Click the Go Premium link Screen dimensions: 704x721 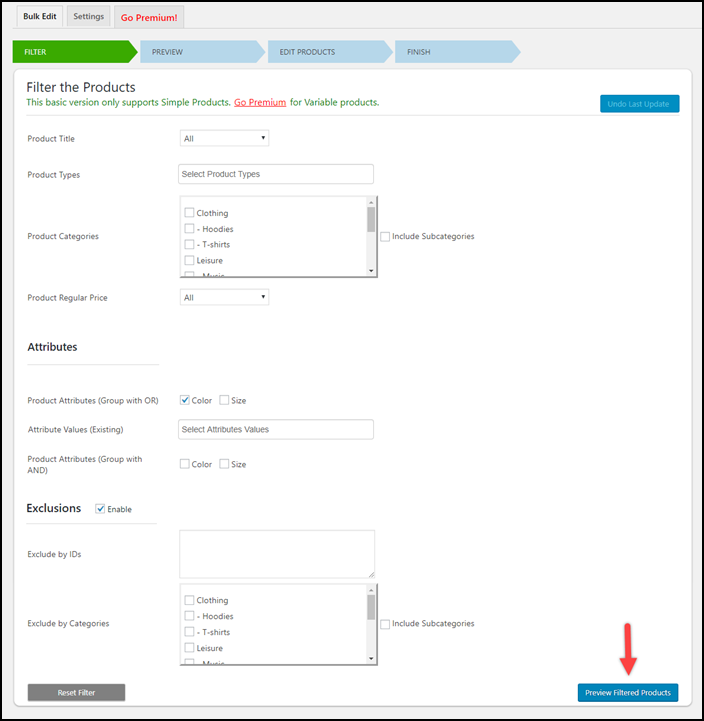[x=260, y=103]
